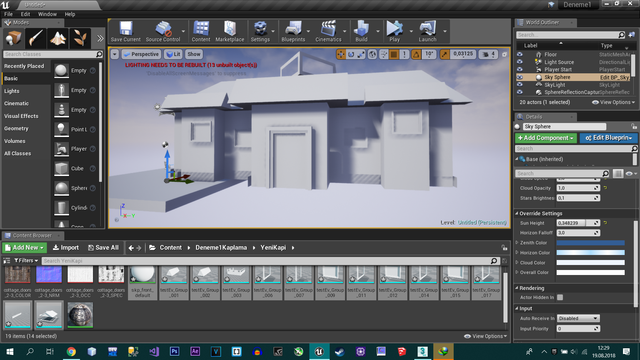Click the Horizon Color swatch
The width and height of the screenshot is (640, 360).
590,253
